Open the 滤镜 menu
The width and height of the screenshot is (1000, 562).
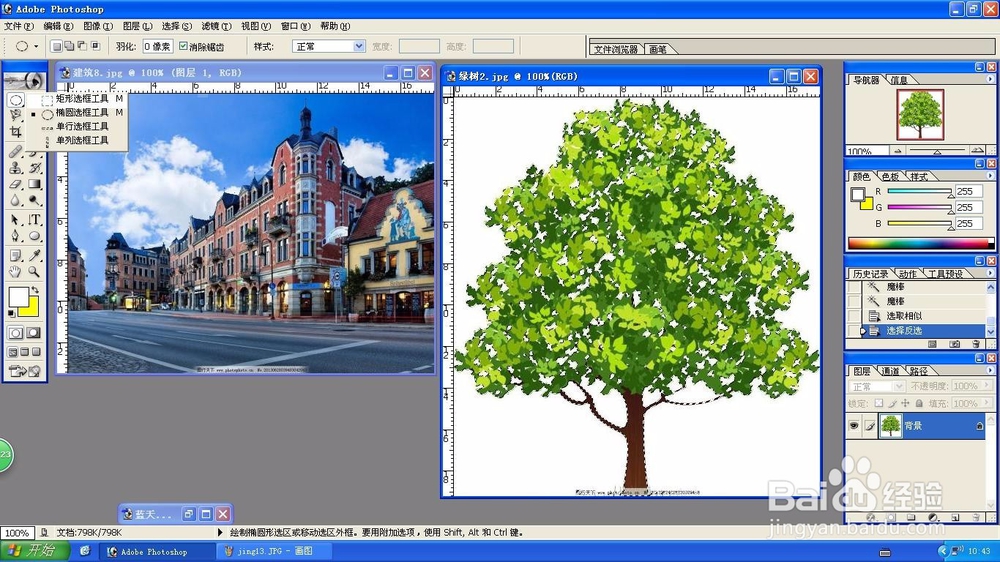click(x=216, y=26)
